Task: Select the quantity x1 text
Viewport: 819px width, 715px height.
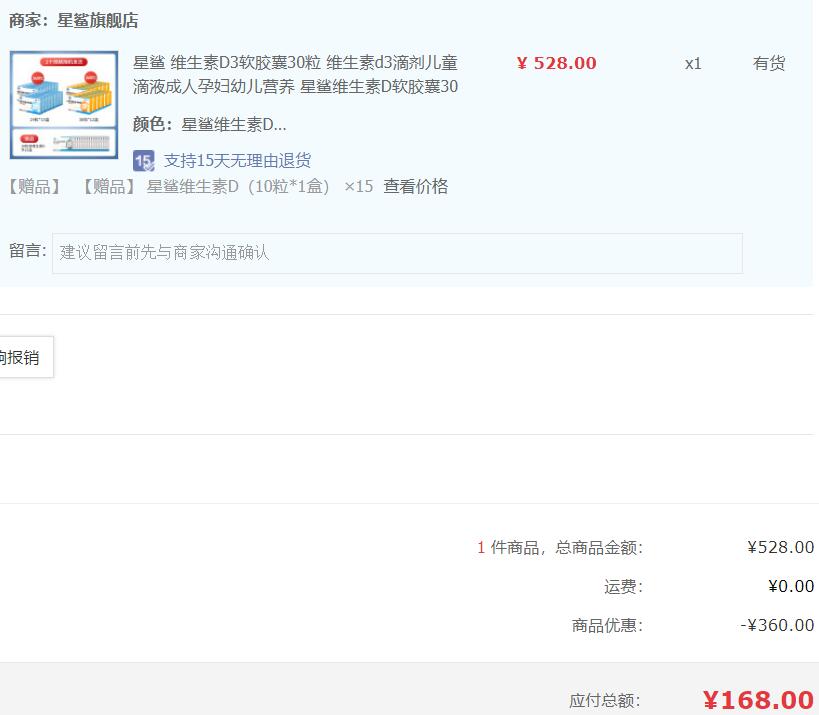Action: [693, 64]
